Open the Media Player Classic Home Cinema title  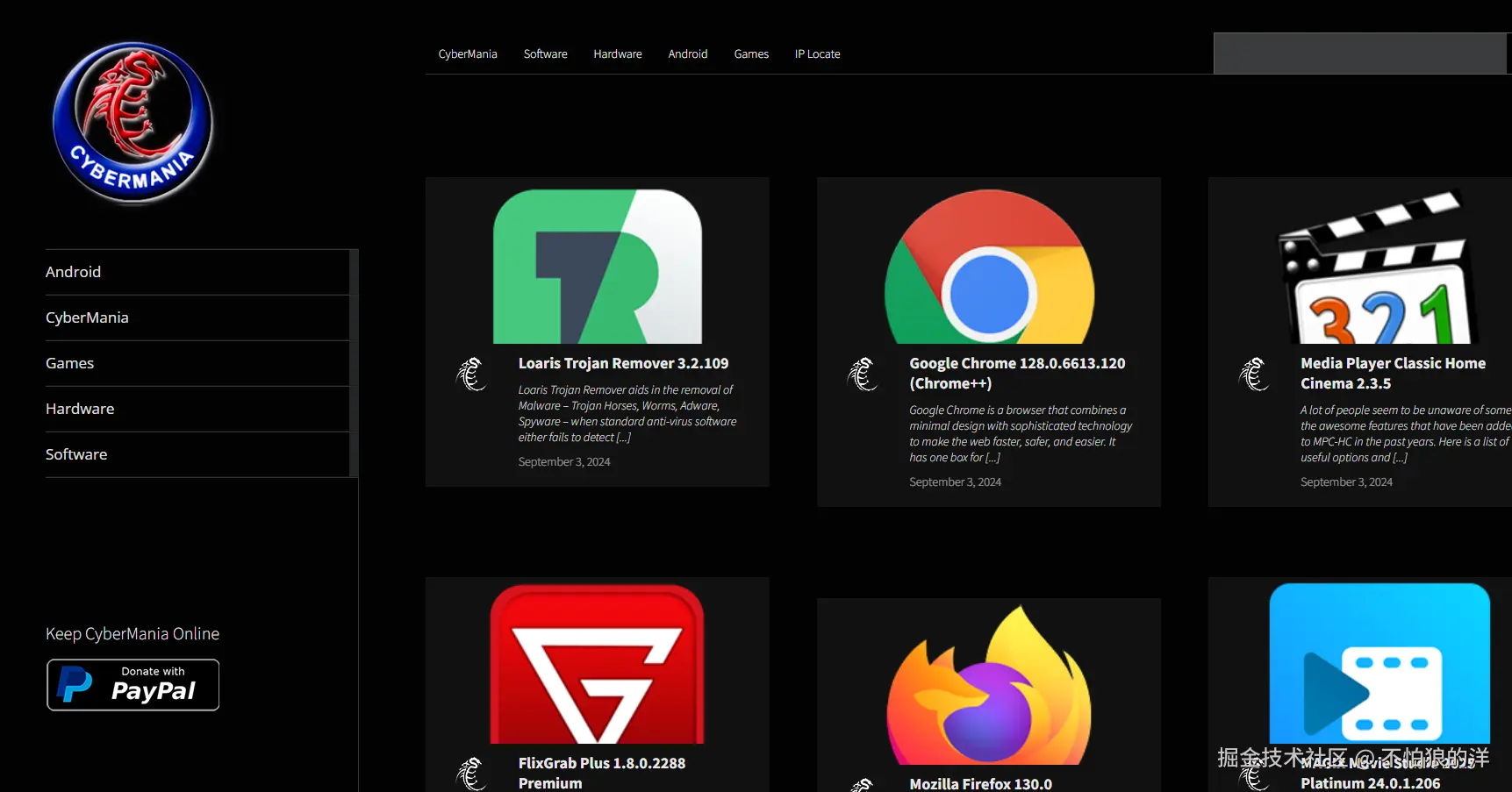click(x=1393, y=374)
